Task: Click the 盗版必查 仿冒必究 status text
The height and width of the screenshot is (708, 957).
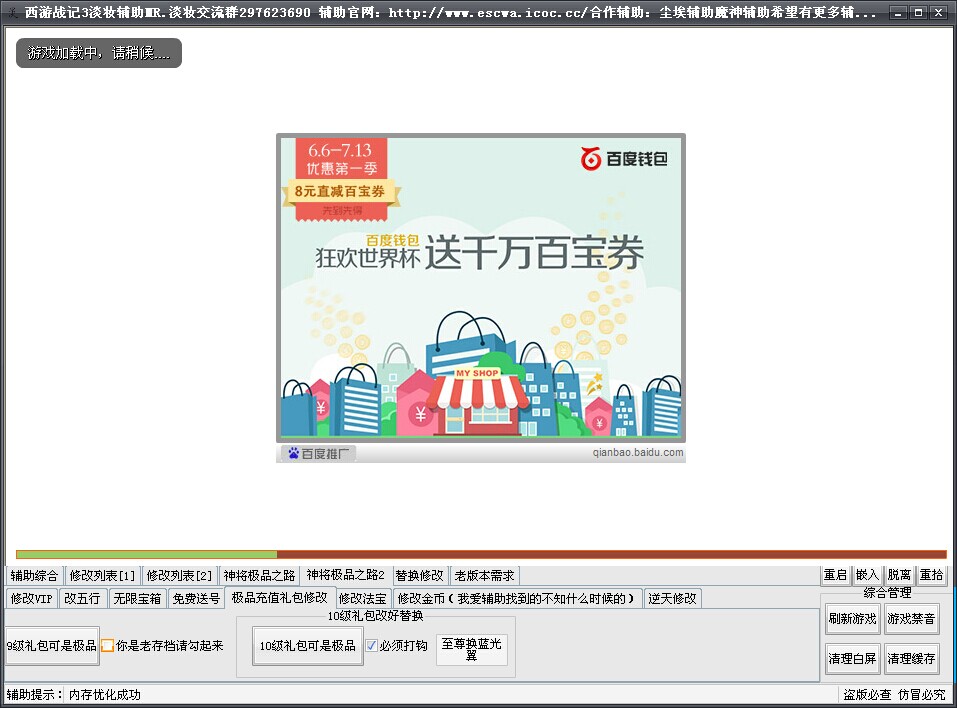Action: (x=894, y=695)
